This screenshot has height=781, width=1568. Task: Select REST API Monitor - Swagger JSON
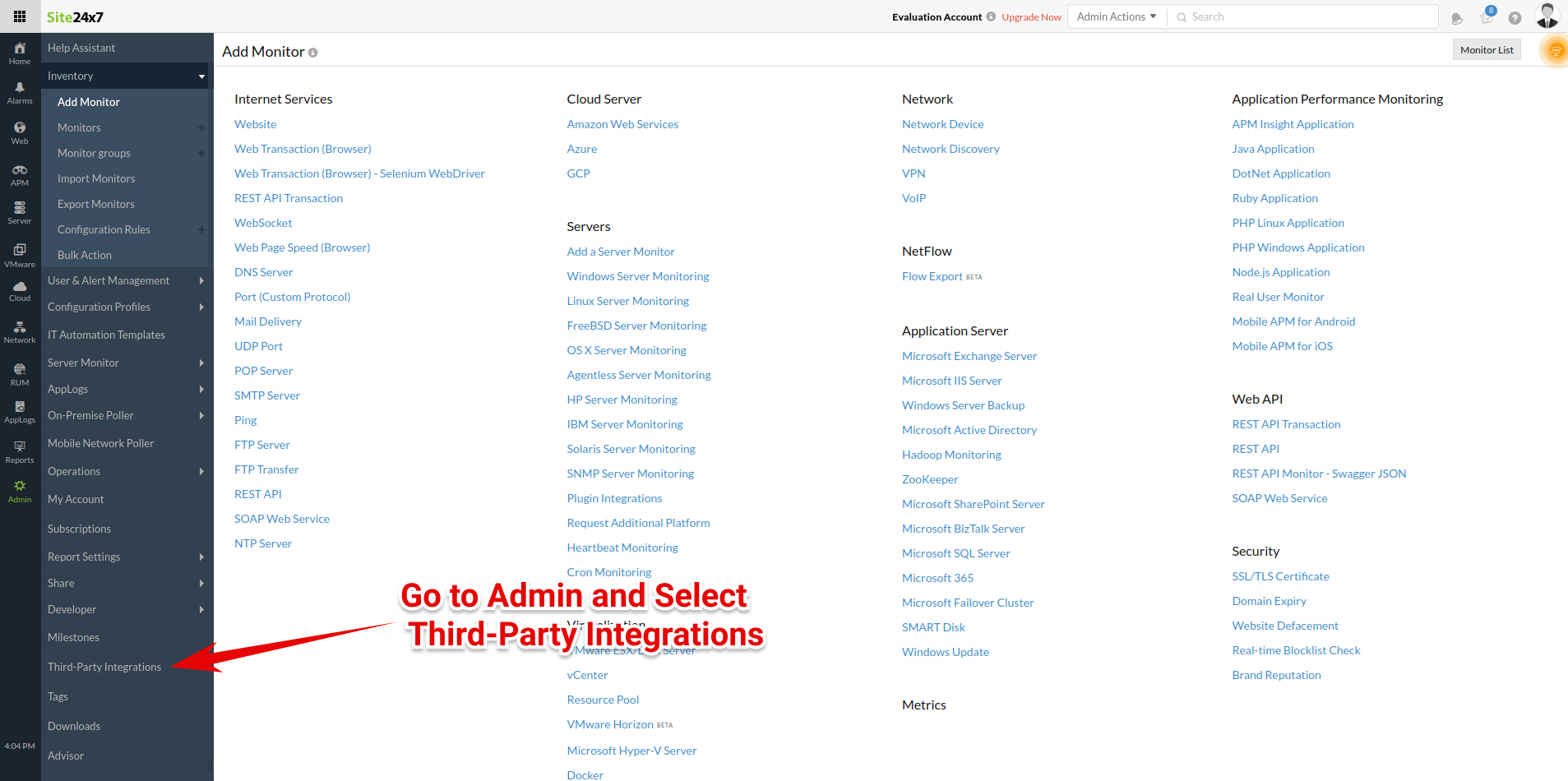coord(1319,474)
